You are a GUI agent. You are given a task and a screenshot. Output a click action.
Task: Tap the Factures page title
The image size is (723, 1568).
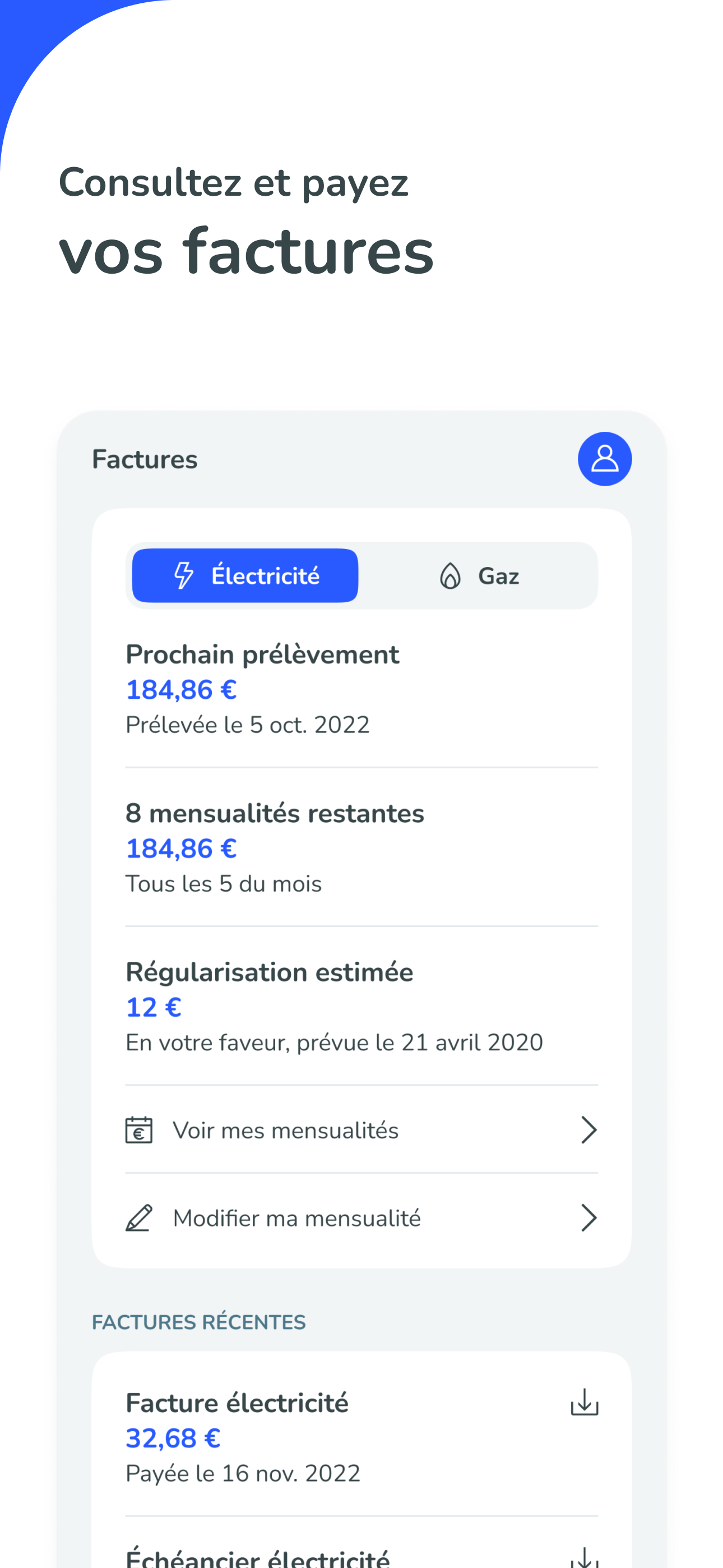click(145, 459)
